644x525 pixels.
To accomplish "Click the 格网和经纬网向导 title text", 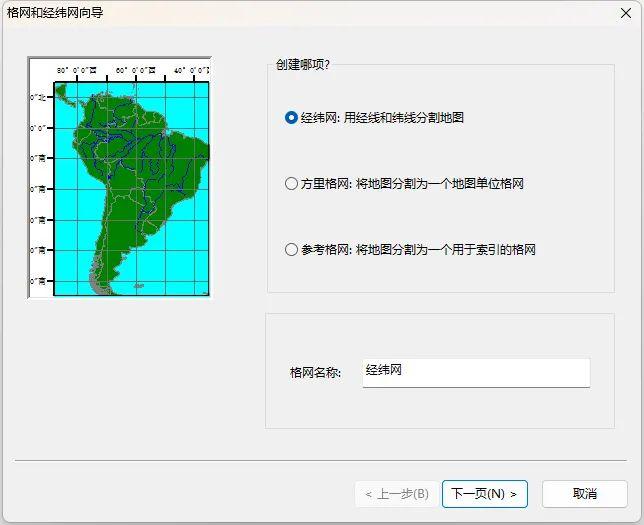I will click(55, 13).
